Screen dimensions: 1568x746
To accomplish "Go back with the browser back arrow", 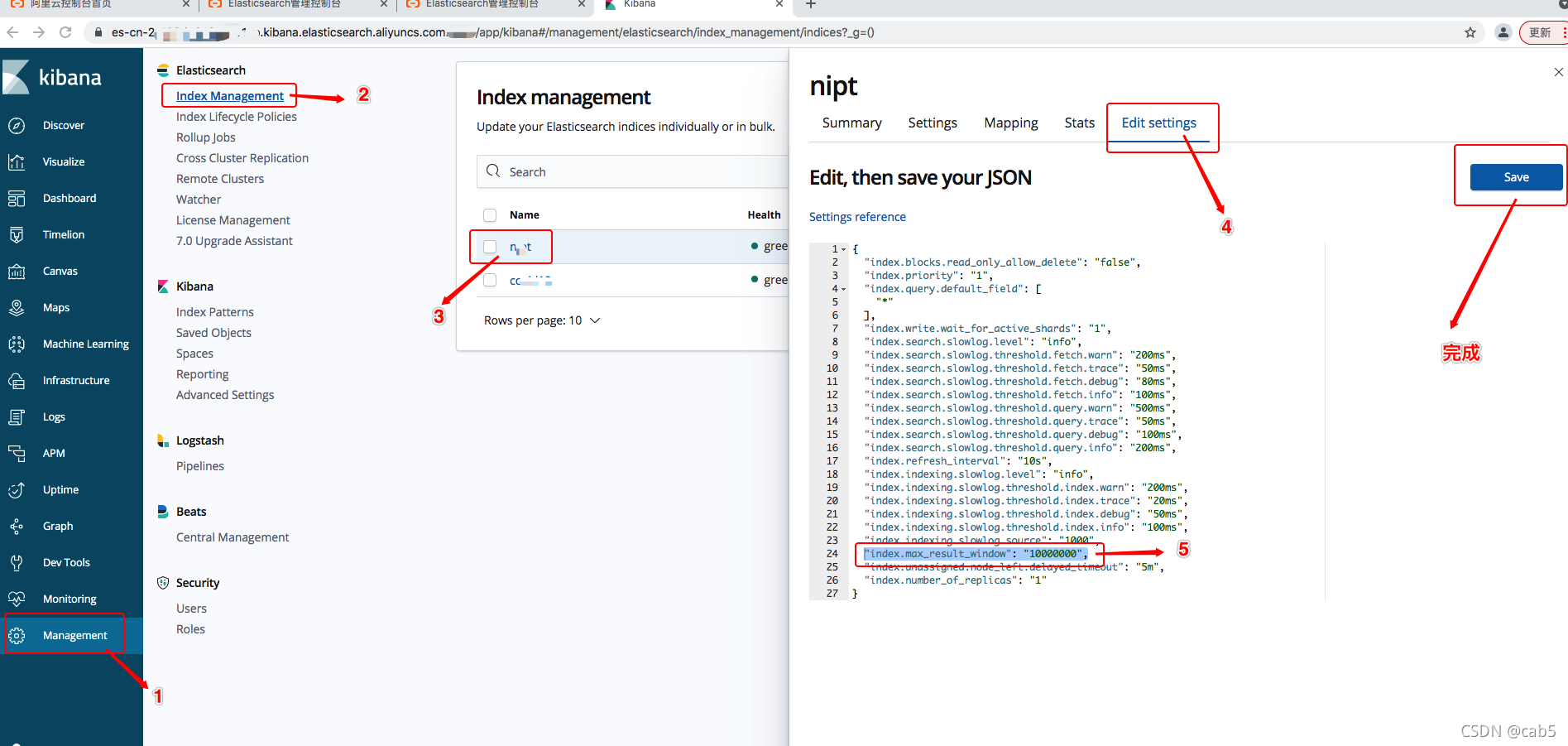I will click(x=12, y=32).
